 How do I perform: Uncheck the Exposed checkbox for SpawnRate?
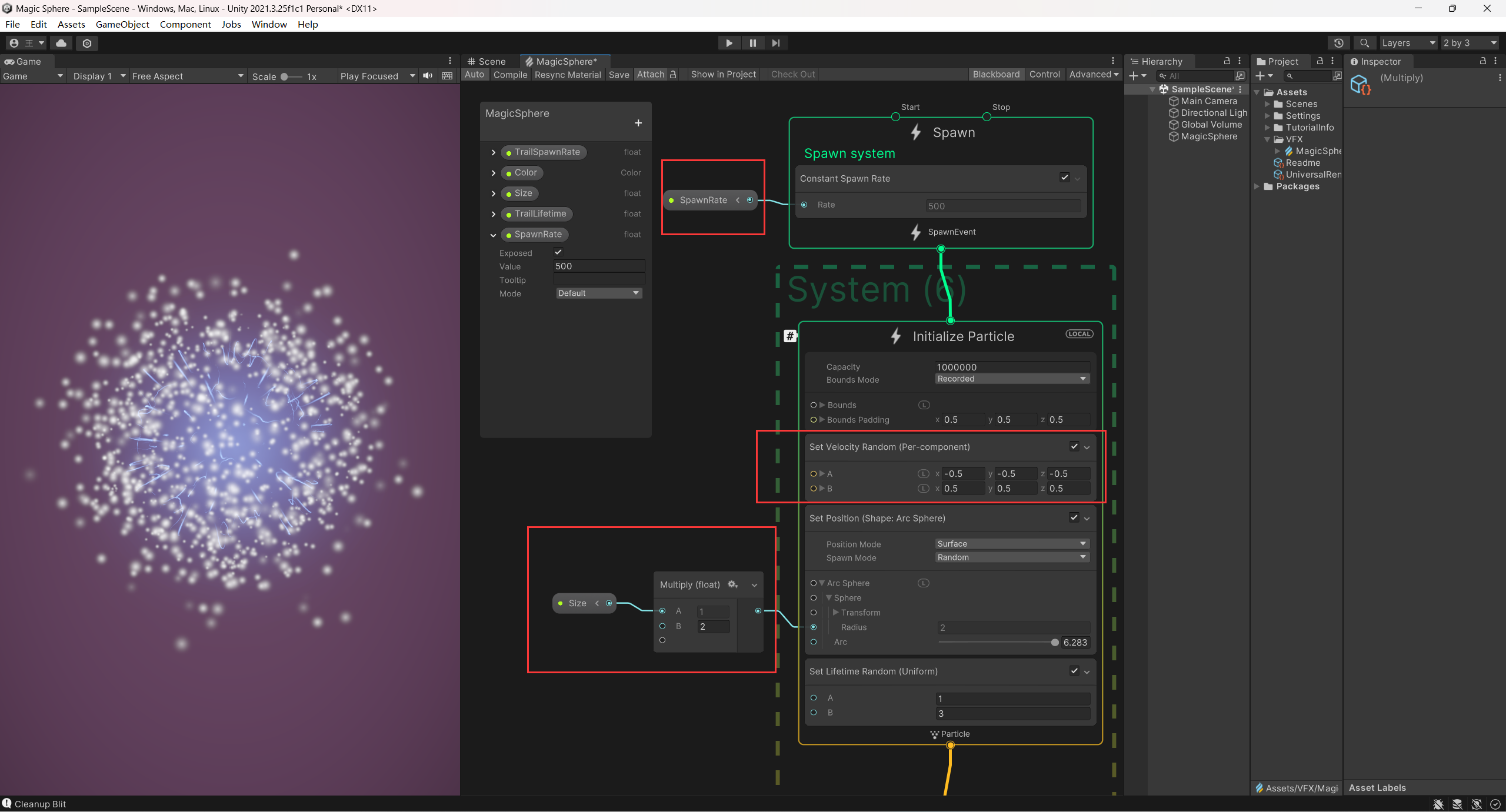coord(558,252)
